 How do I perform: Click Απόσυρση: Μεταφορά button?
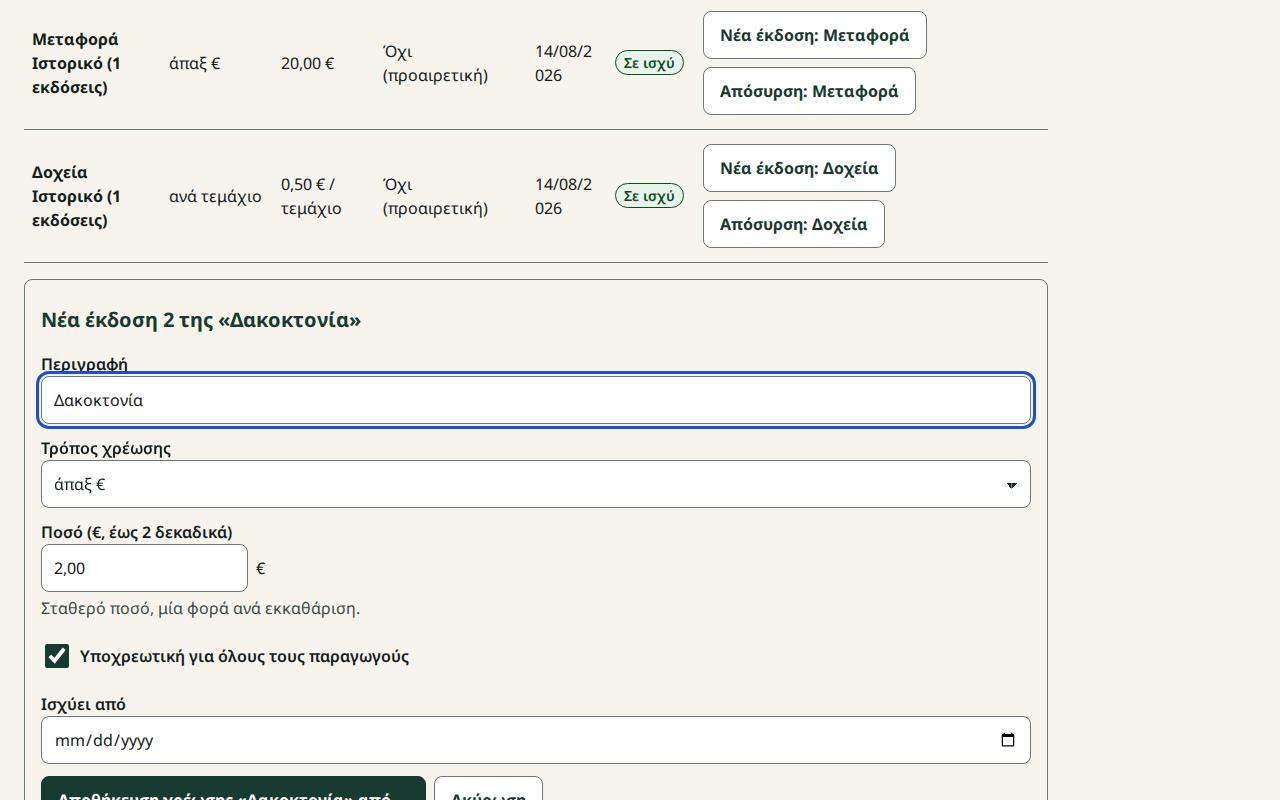tap(809, 91)
